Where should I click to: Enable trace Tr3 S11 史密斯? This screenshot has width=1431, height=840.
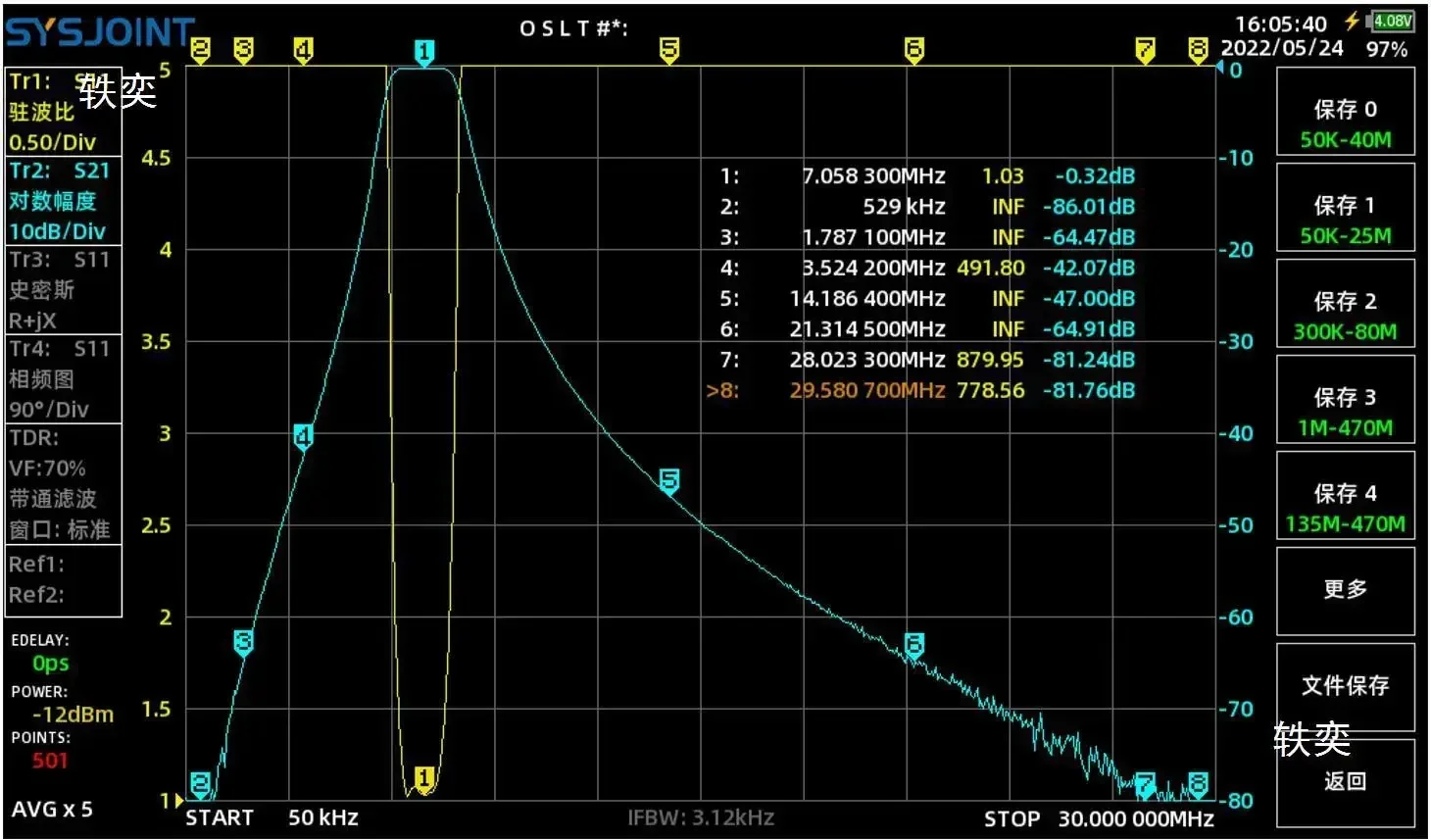64,290
